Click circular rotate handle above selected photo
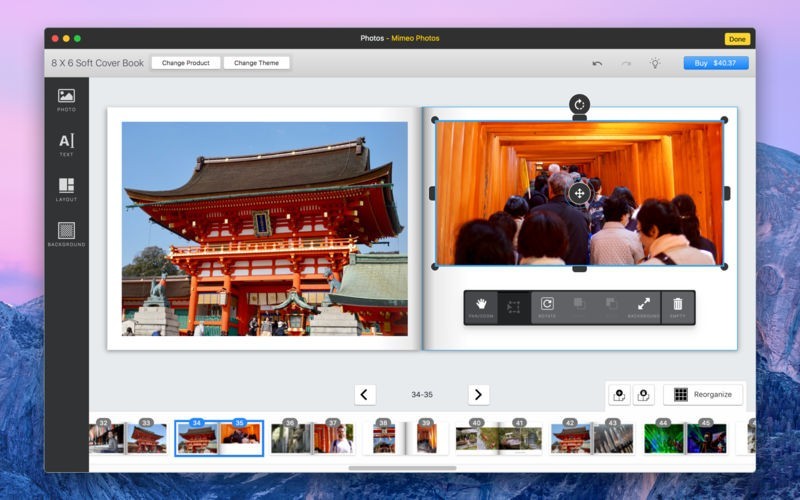 (x=579, y=104)
